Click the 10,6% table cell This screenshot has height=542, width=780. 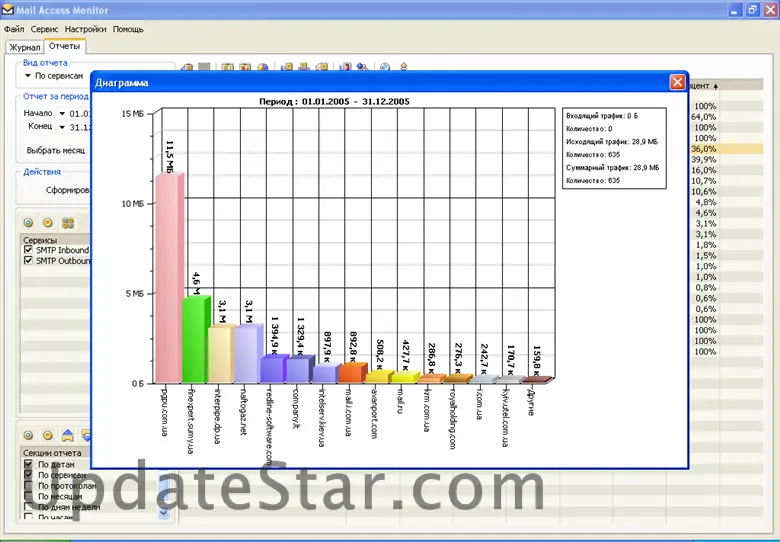(x=703, y=191)
